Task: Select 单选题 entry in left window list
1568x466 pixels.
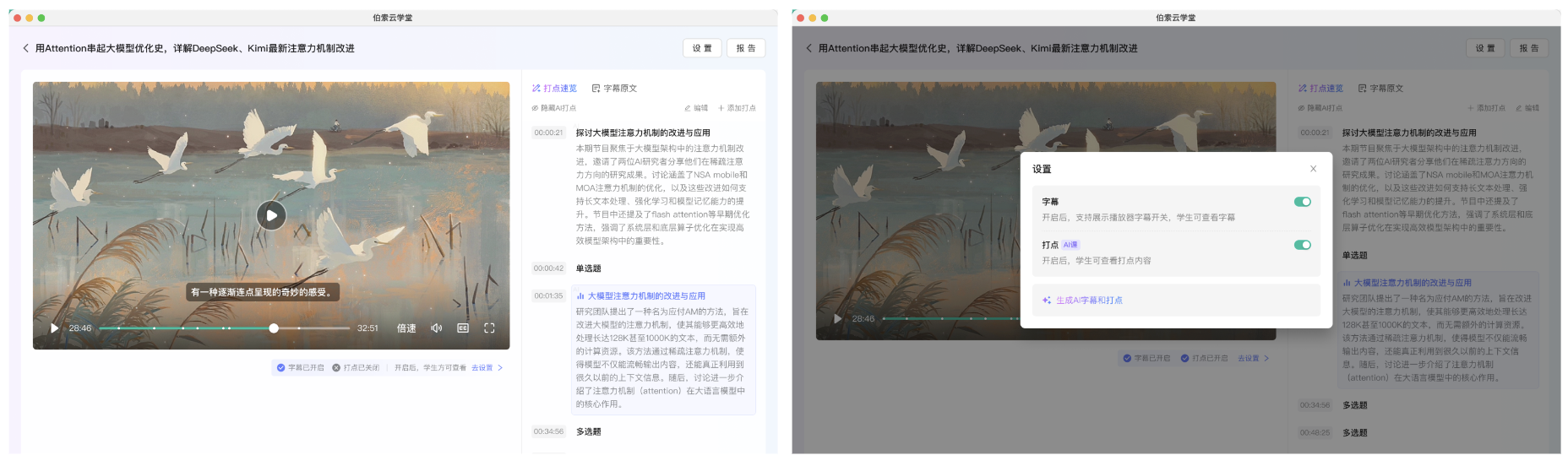Action: pos(589,268)
